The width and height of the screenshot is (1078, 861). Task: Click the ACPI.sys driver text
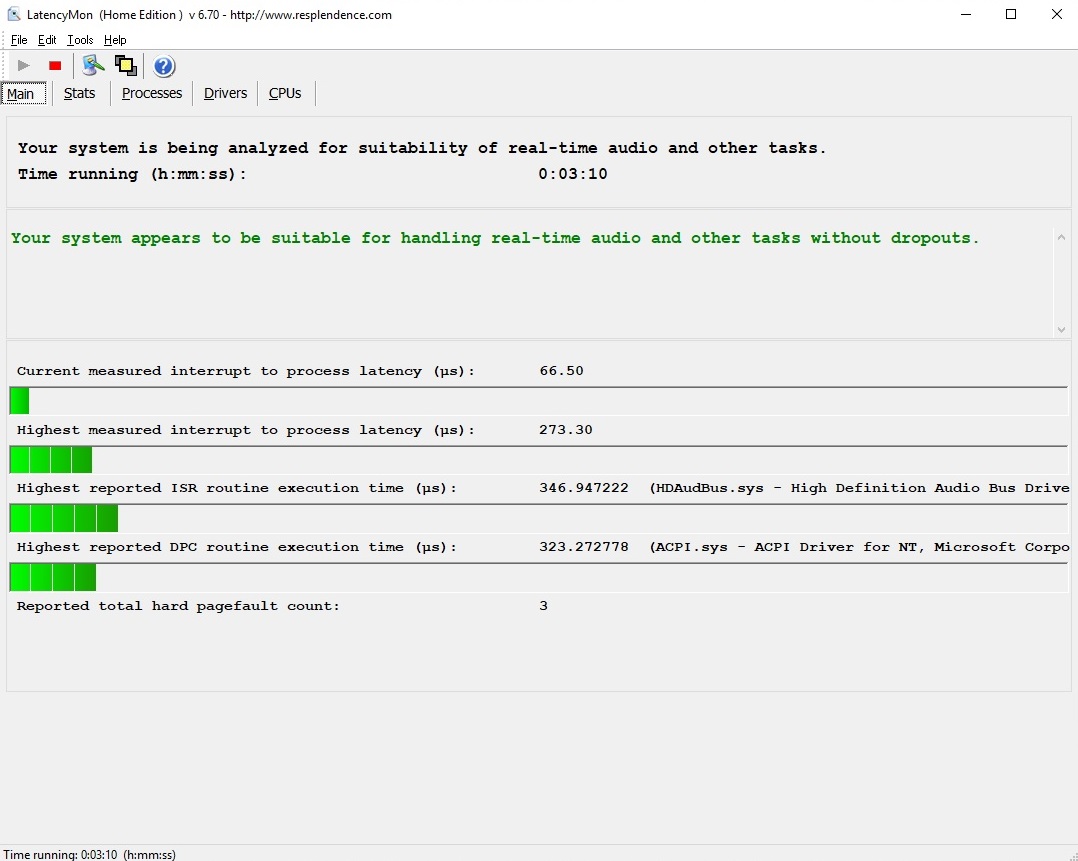coord(859,547)
